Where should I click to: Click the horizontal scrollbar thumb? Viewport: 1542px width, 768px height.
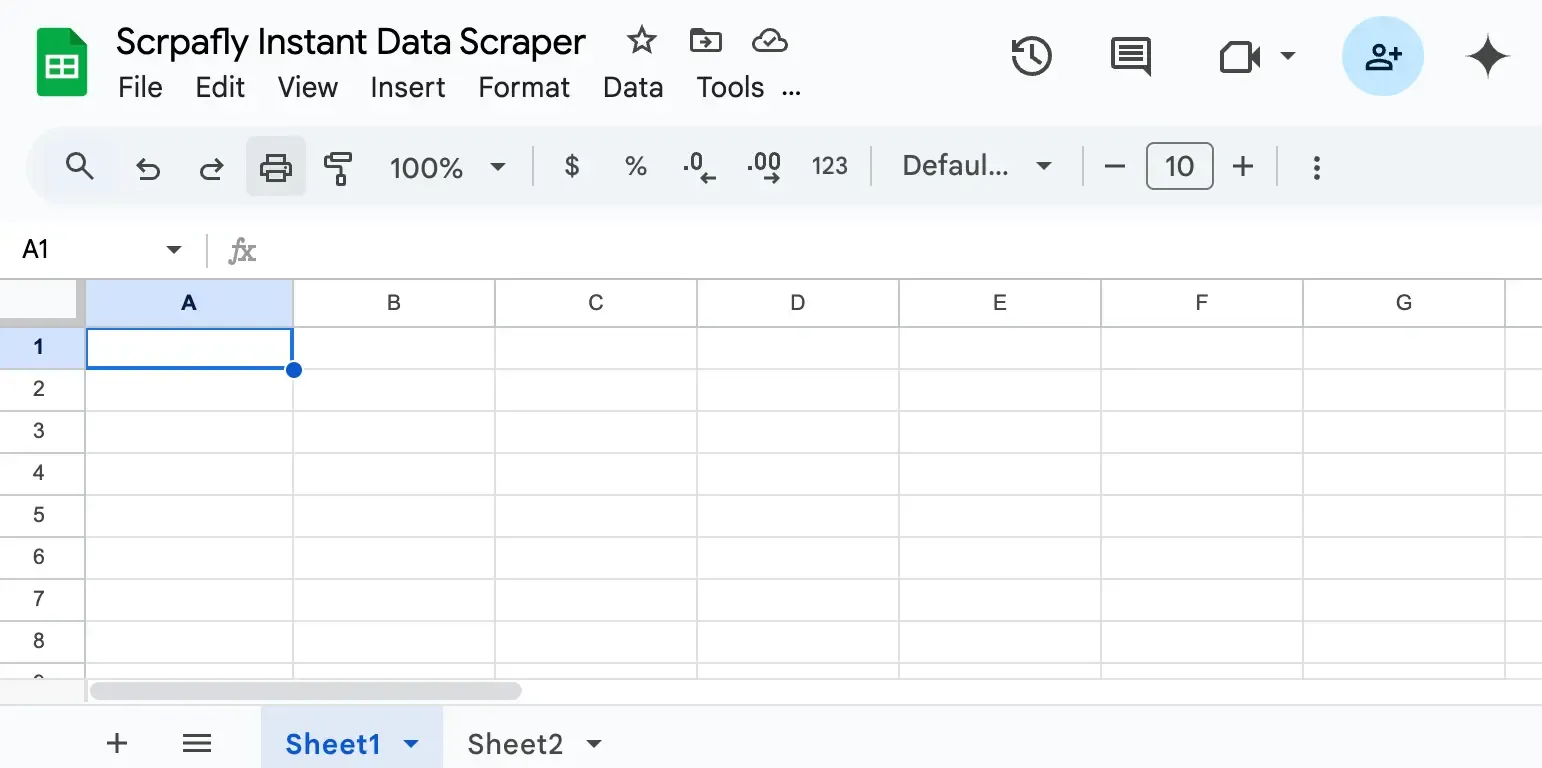[305, 691]
